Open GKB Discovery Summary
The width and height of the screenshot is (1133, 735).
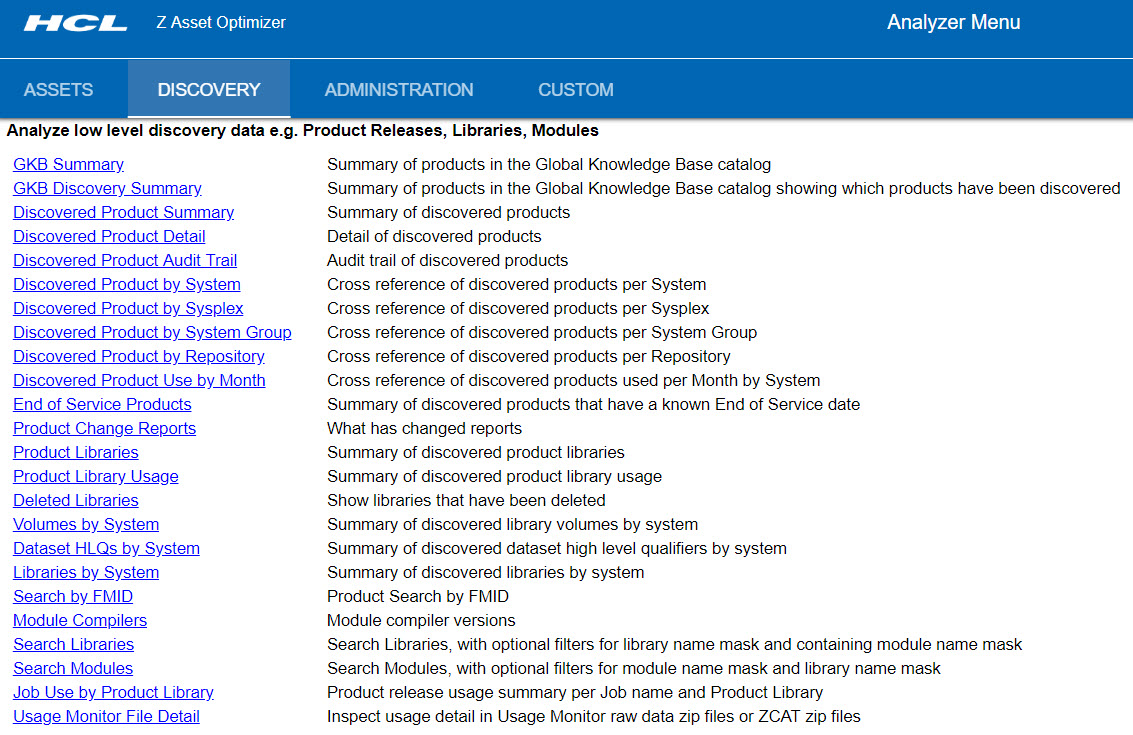pos(107,188)
